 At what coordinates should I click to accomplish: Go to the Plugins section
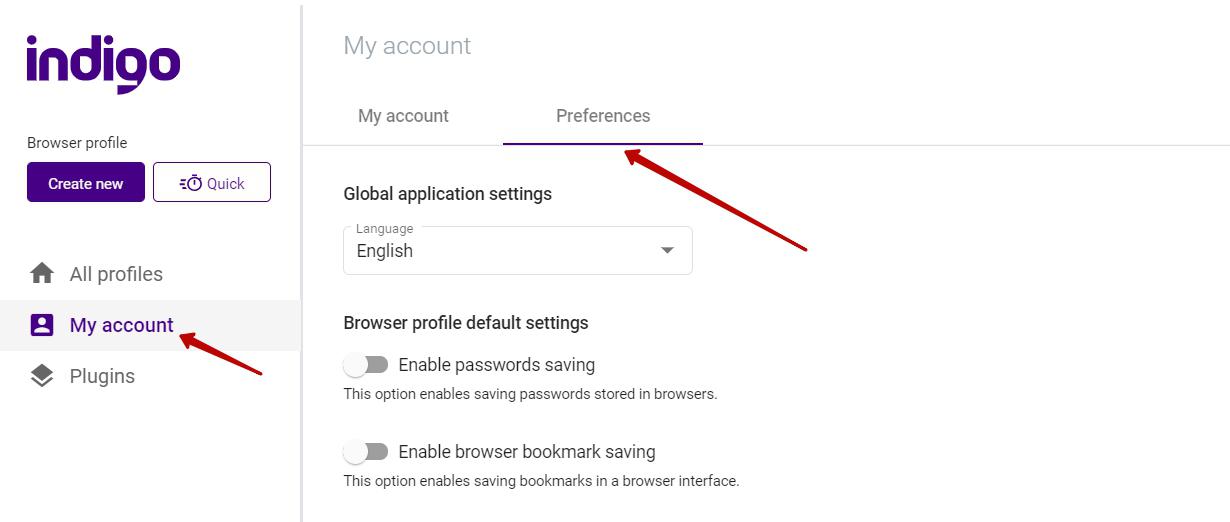[102, 376]
